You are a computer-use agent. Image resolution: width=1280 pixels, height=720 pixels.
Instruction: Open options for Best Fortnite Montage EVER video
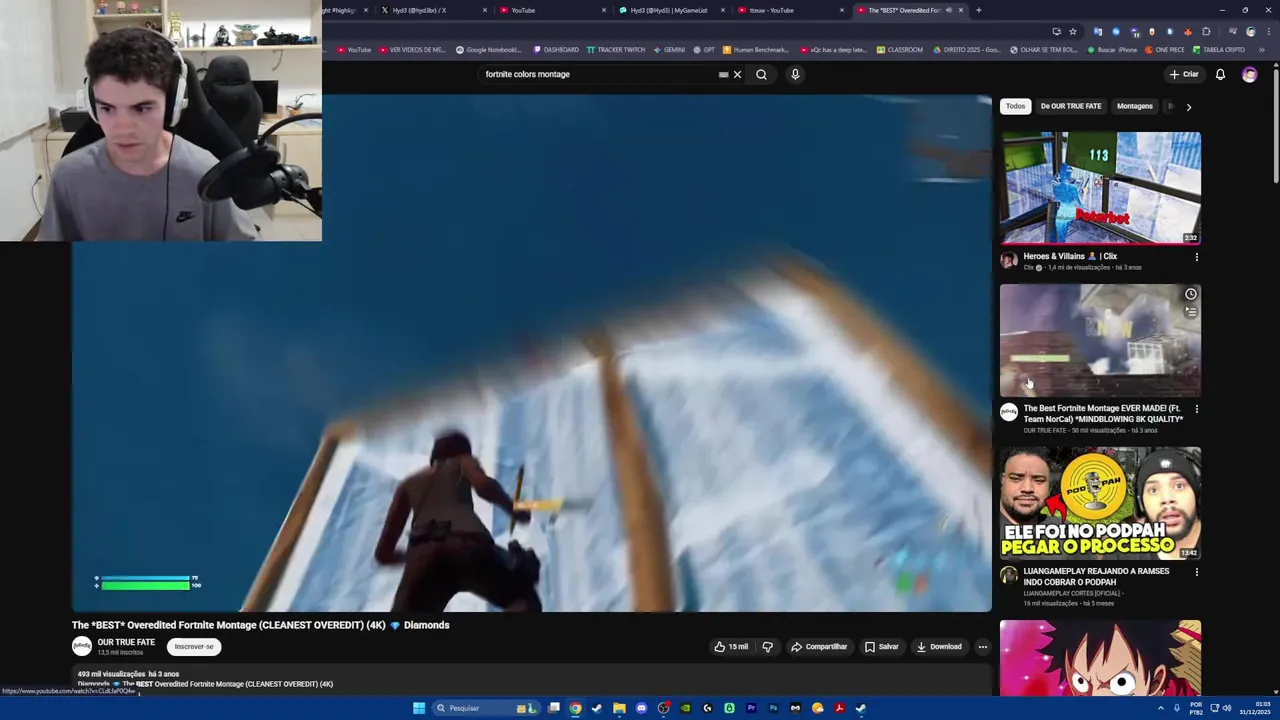tap(1196, 409)
